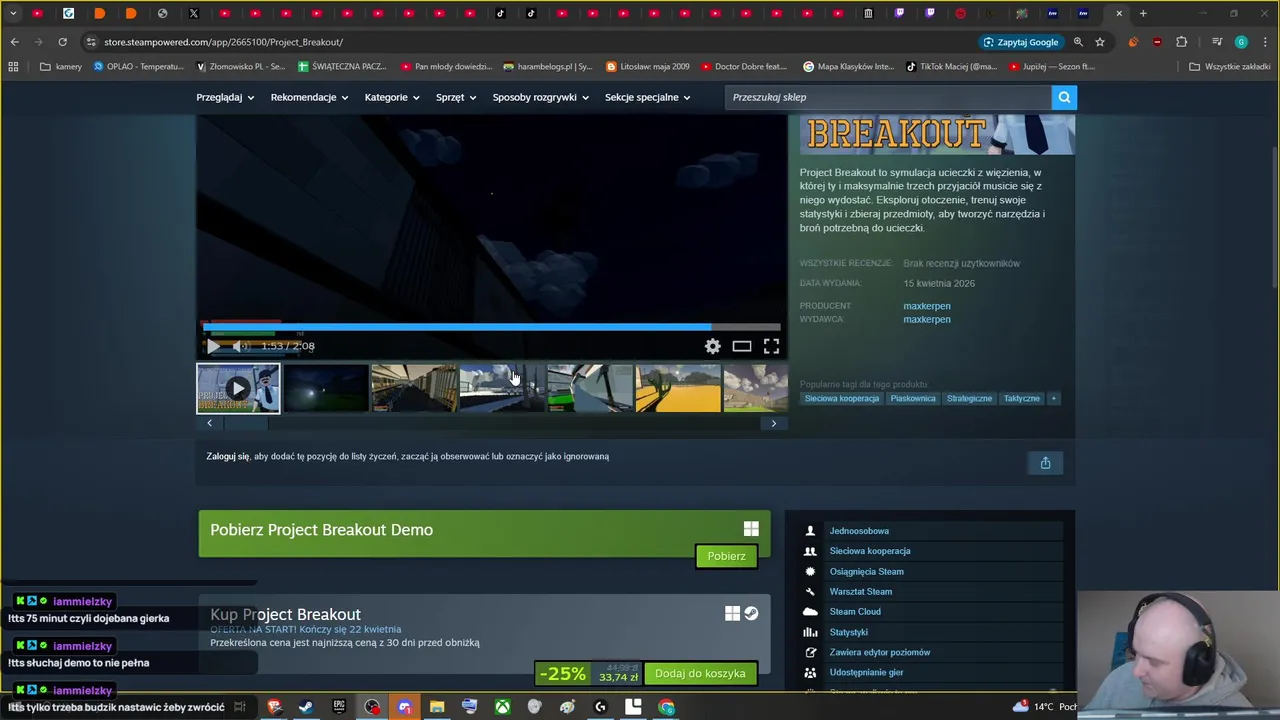Click the Statystyki bar chart icon
This screenshot has height=720, width=1280.
(x=810, y=632)
